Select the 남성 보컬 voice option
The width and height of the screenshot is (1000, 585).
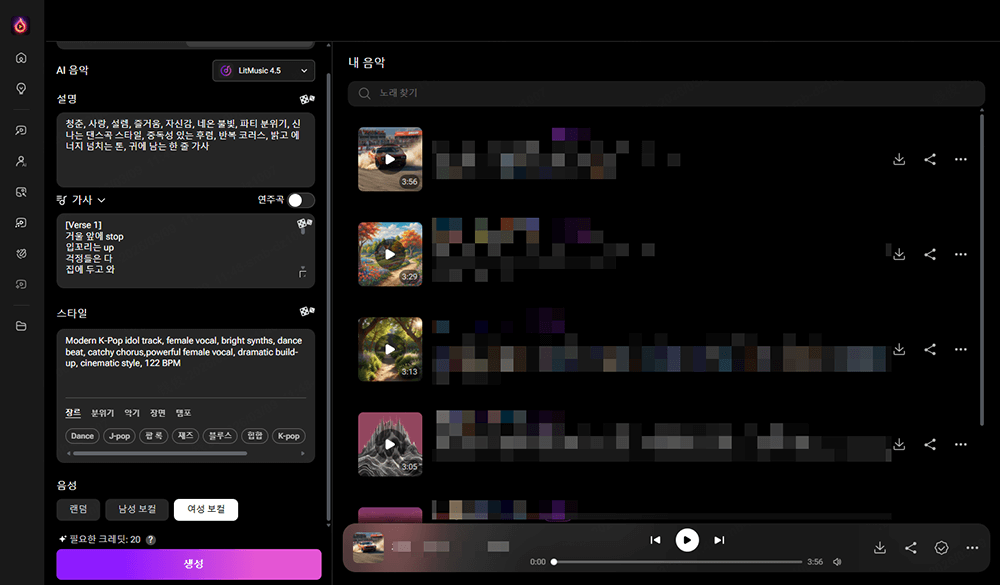point(137,509)
